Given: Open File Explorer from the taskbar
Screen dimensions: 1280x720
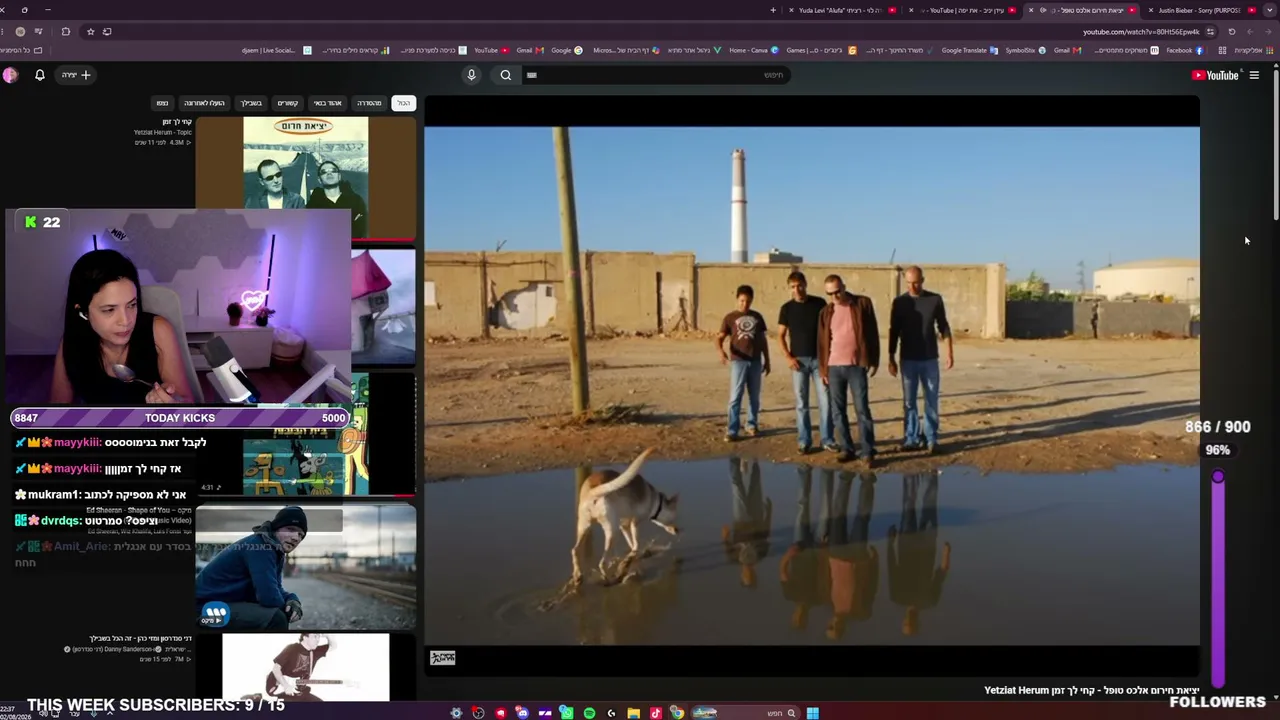Looking at the screenshot, I should point(633,713).
